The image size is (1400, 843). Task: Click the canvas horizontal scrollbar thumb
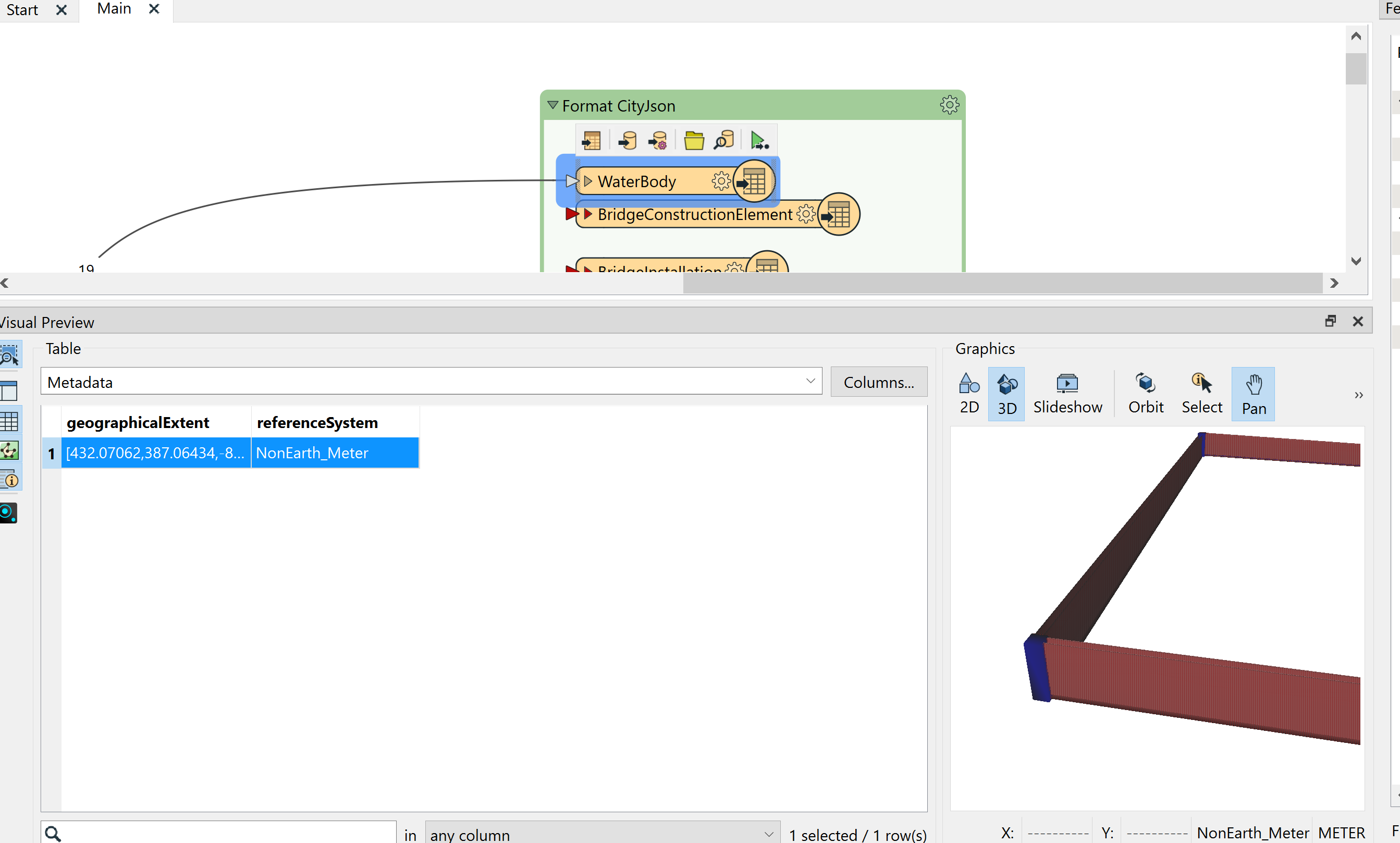tap(1002, 283)
